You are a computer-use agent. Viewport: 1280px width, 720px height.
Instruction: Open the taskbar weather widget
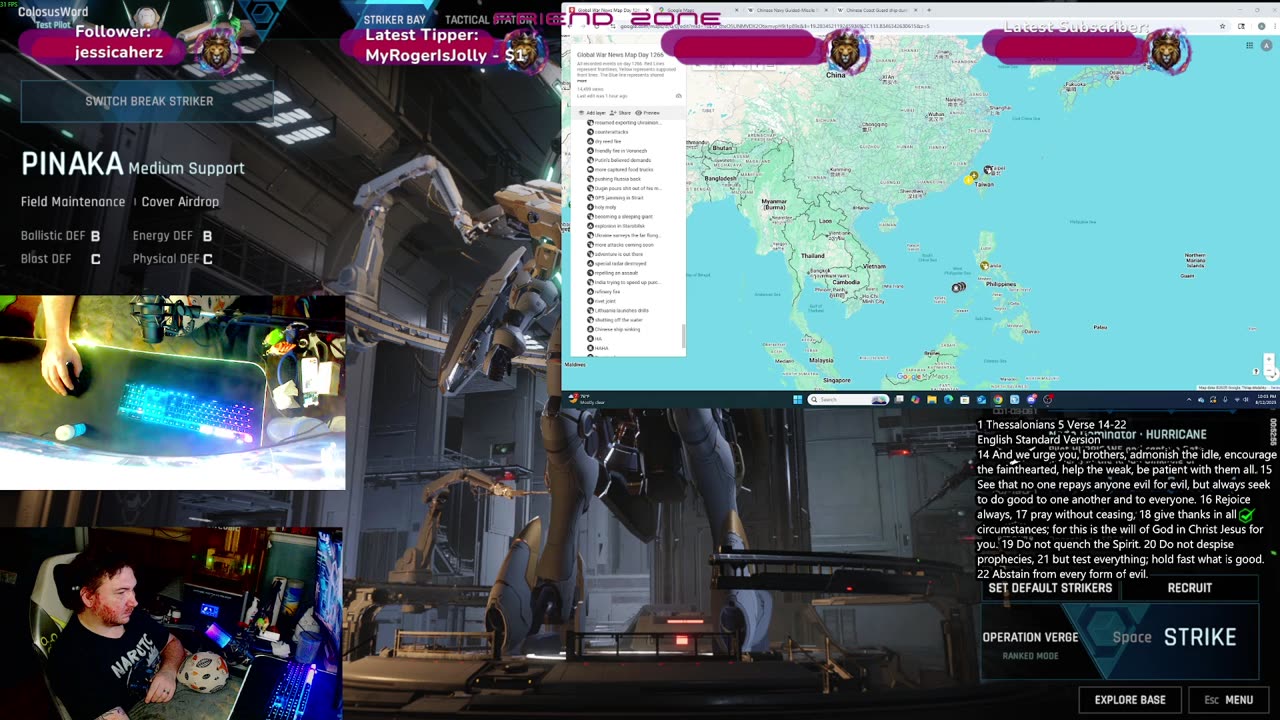586,400
